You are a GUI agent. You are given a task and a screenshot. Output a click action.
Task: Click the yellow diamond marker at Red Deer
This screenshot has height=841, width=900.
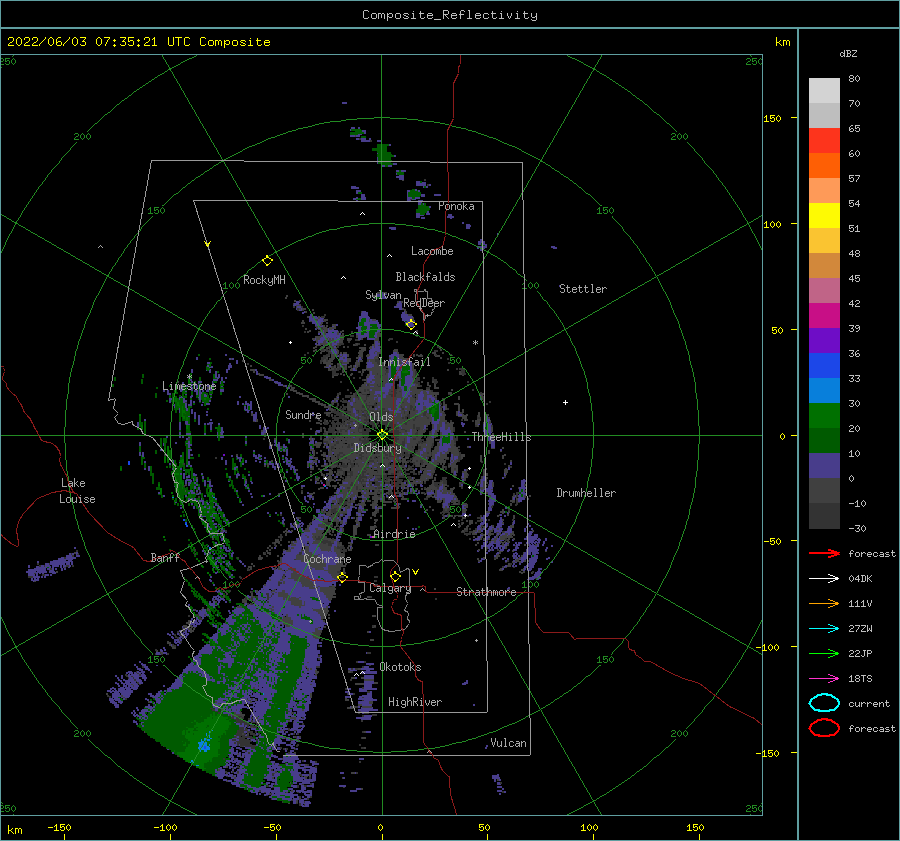[411, 325]
